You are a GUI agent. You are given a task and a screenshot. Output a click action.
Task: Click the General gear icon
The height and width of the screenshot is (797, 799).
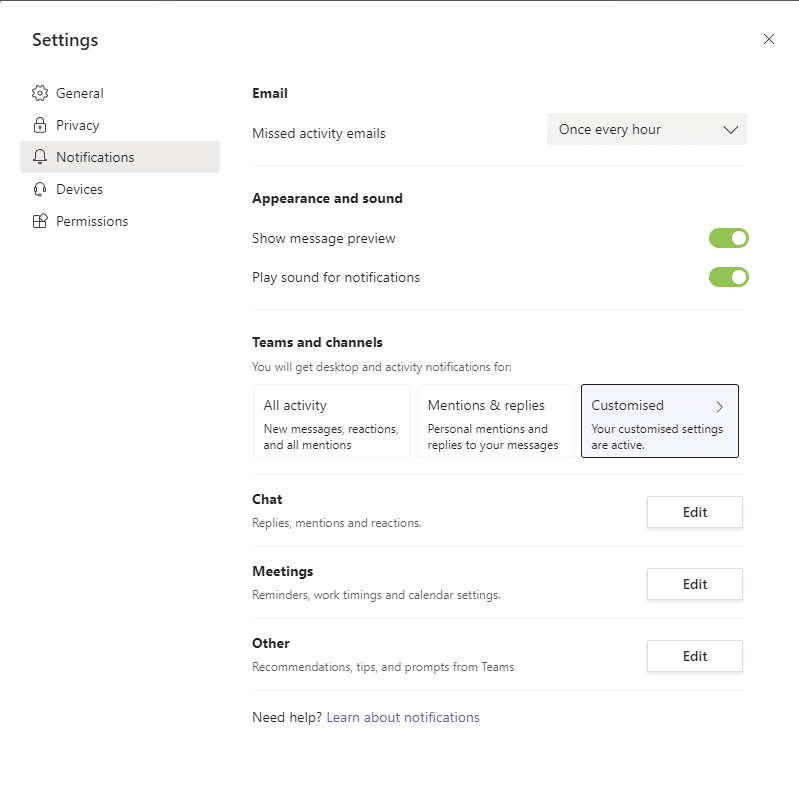[40, 93]
